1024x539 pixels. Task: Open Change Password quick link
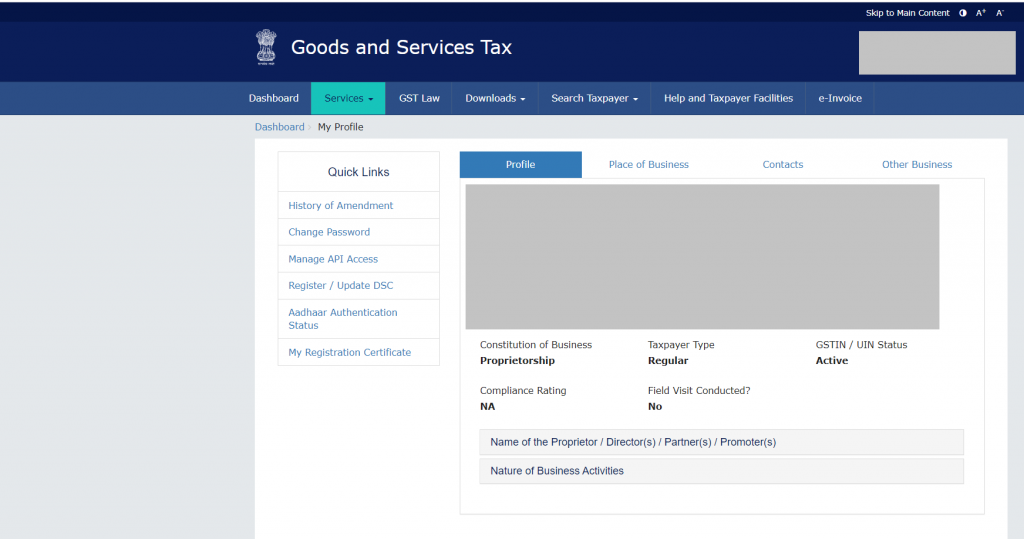[x=329, y=232]
